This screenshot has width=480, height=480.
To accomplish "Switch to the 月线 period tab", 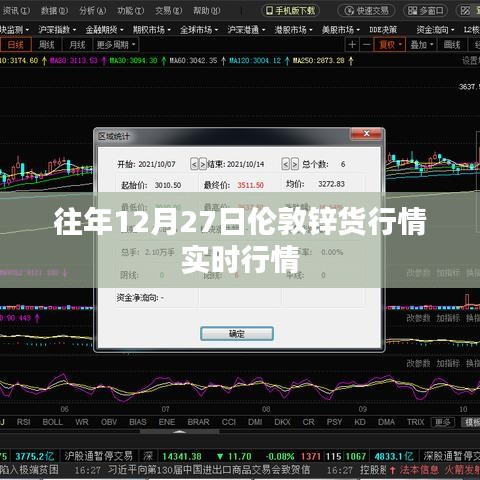I will [77, 45].
